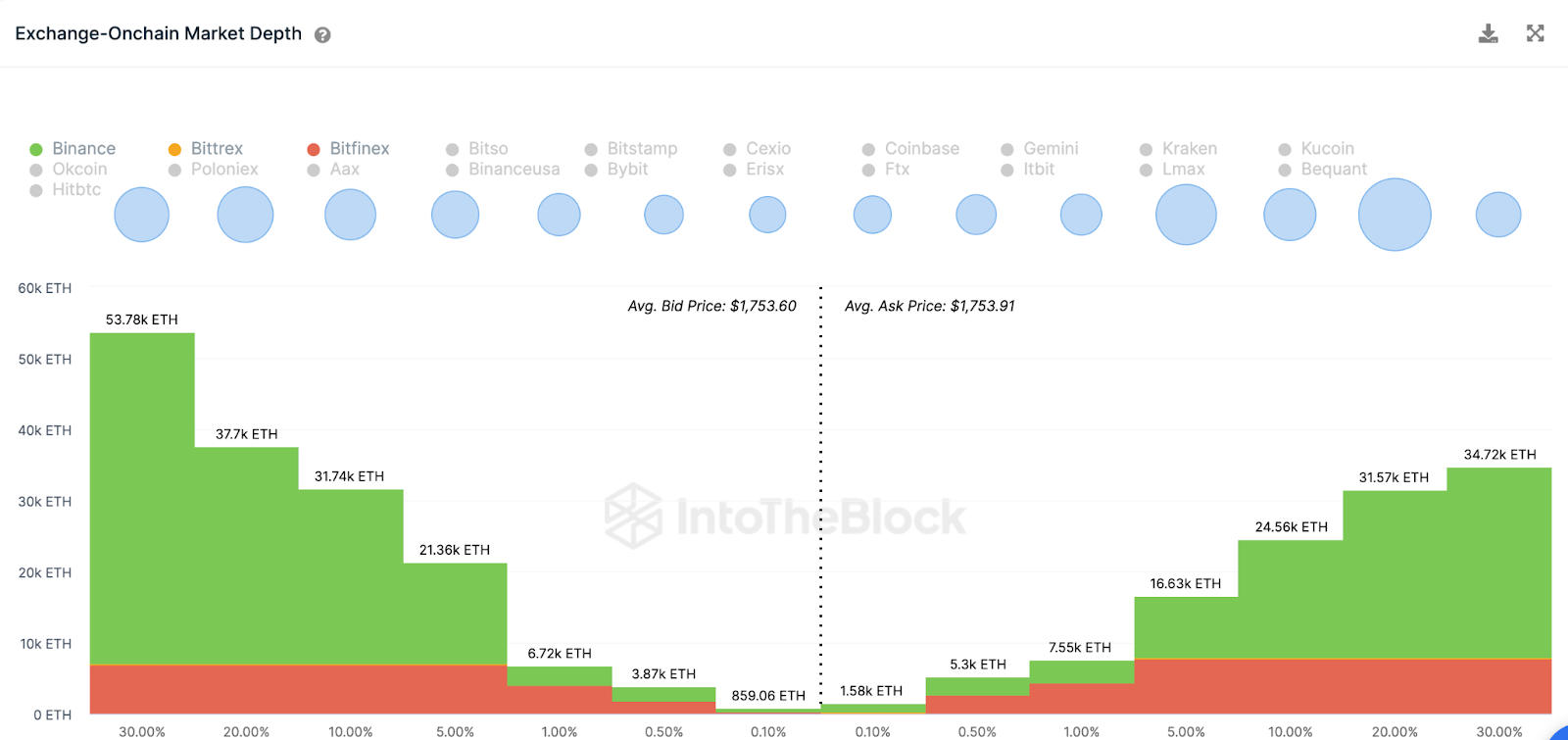Open help tooltip next to chart title
Image resolution: width=1568 pixels, height=740 pixels.
coord(322,34)
